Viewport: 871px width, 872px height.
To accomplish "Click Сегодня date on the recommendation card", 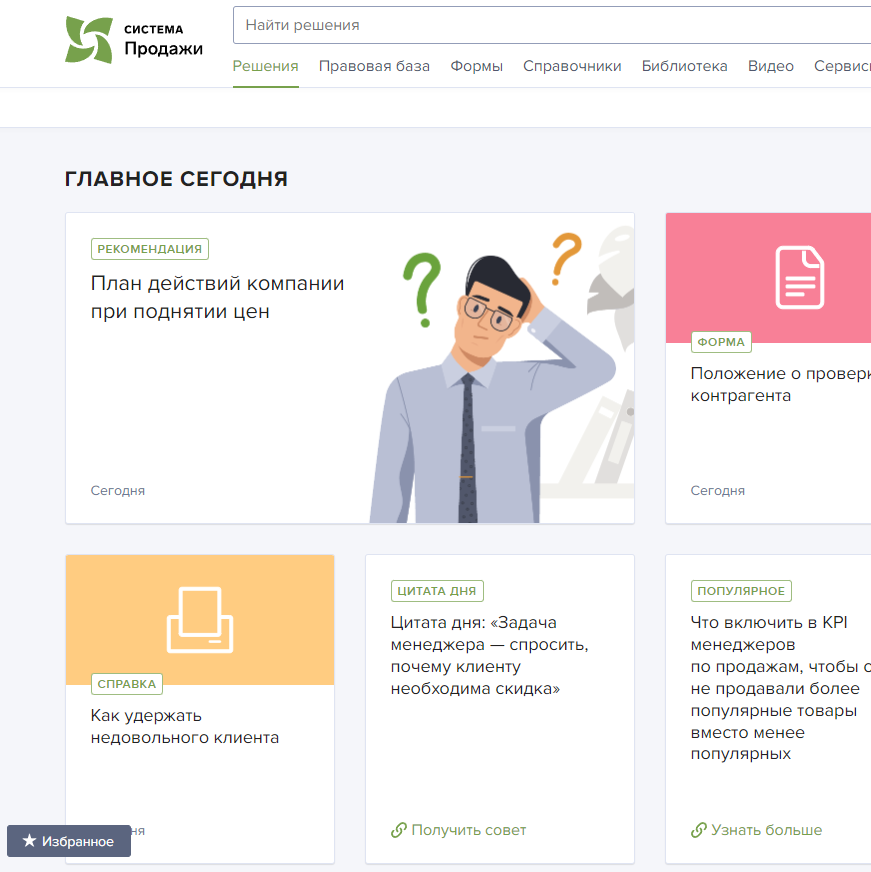I will click(118, 490).
